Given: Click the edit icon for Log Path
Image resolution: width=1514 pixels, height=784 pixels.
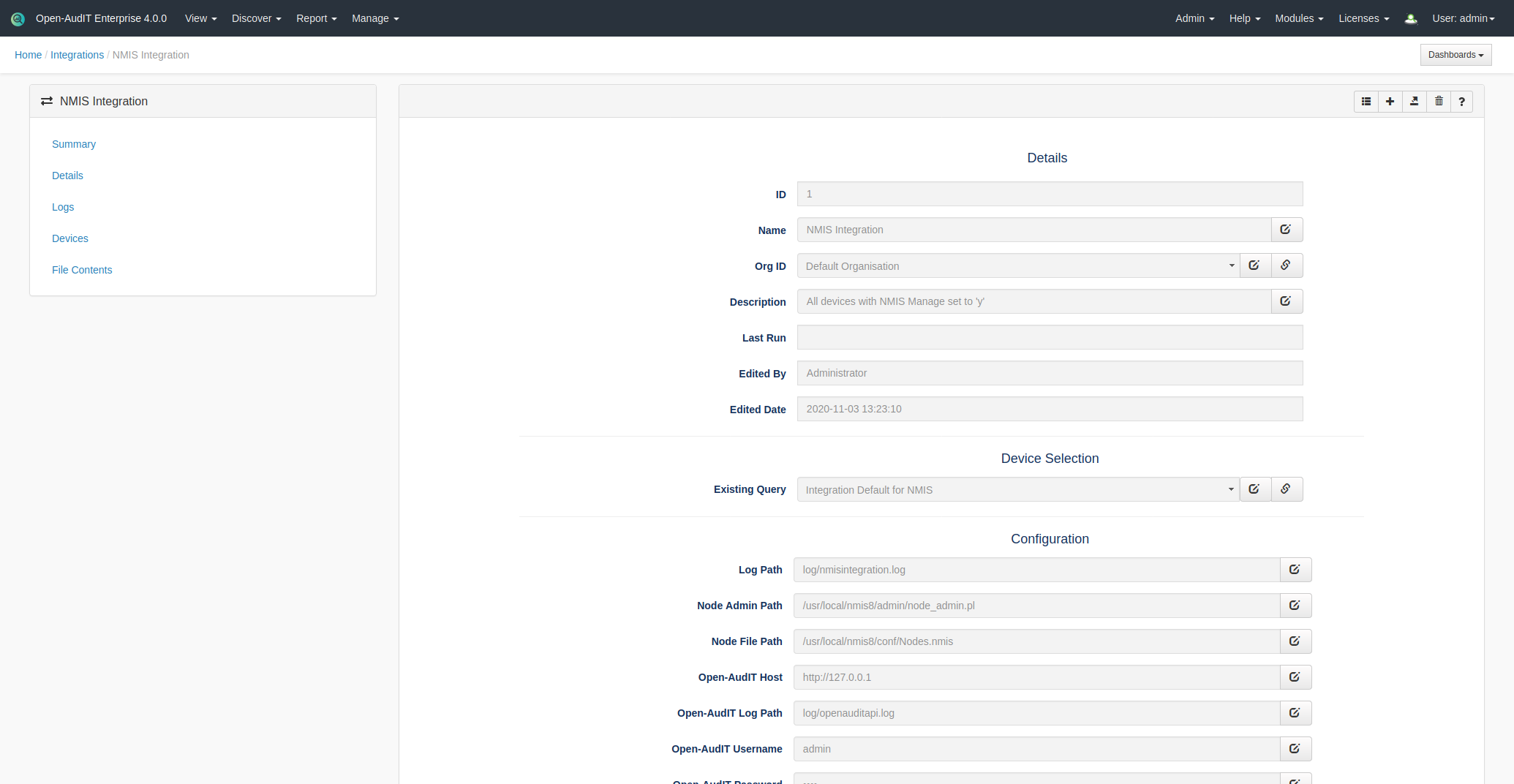Looking at the screenshot, I should (1295, 569).
